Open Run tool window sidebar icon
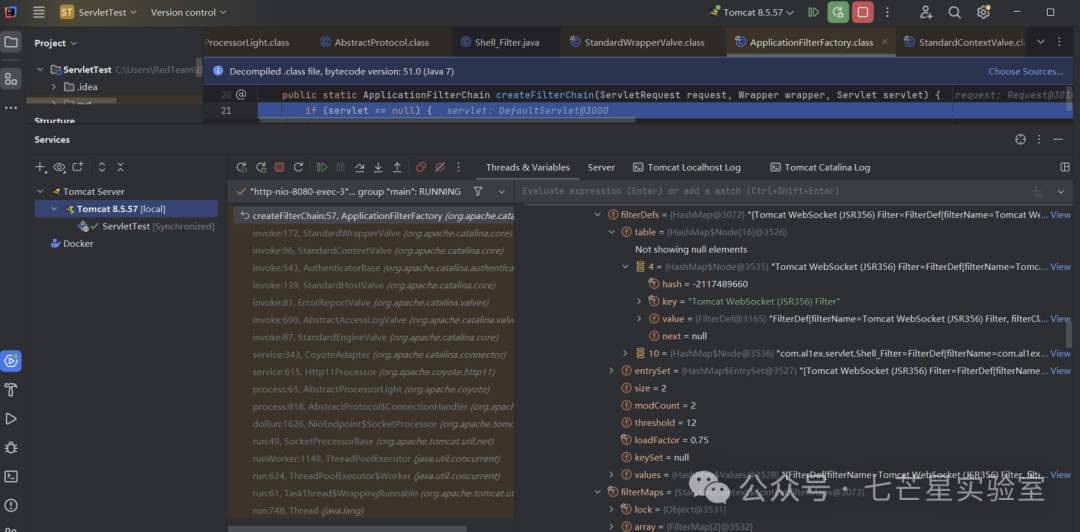The image size is (1080, 532). pos(11,418)
